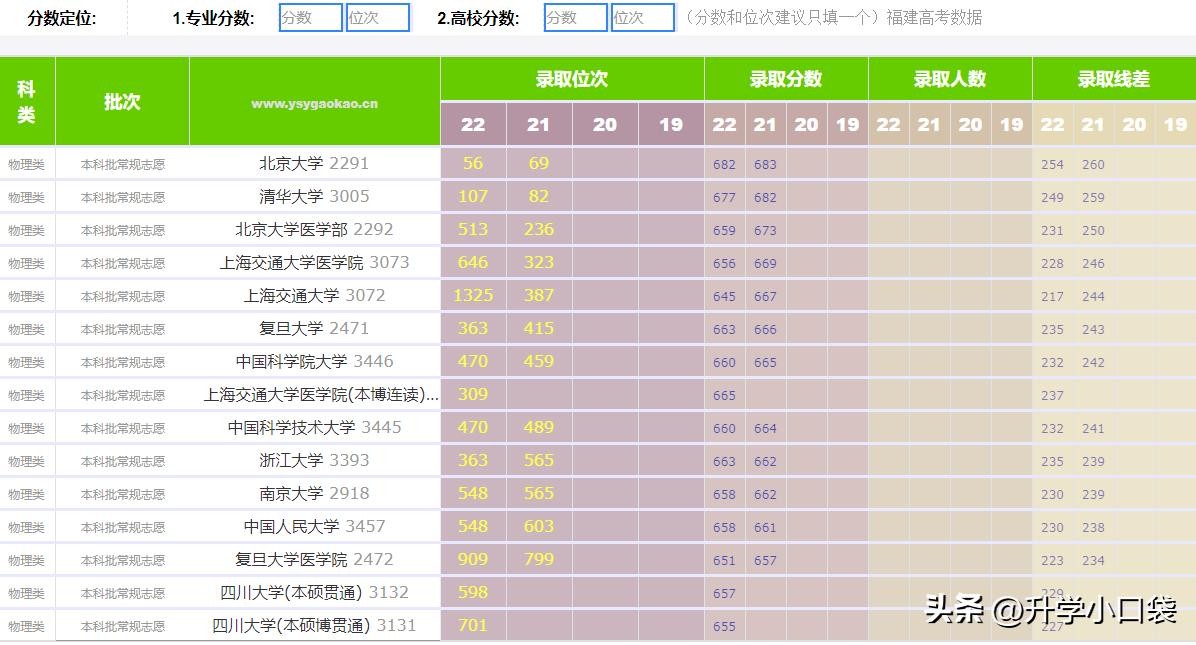Focus the 位次 field for 高校分数
This screenshot has width=1196, height=645.
642,18
